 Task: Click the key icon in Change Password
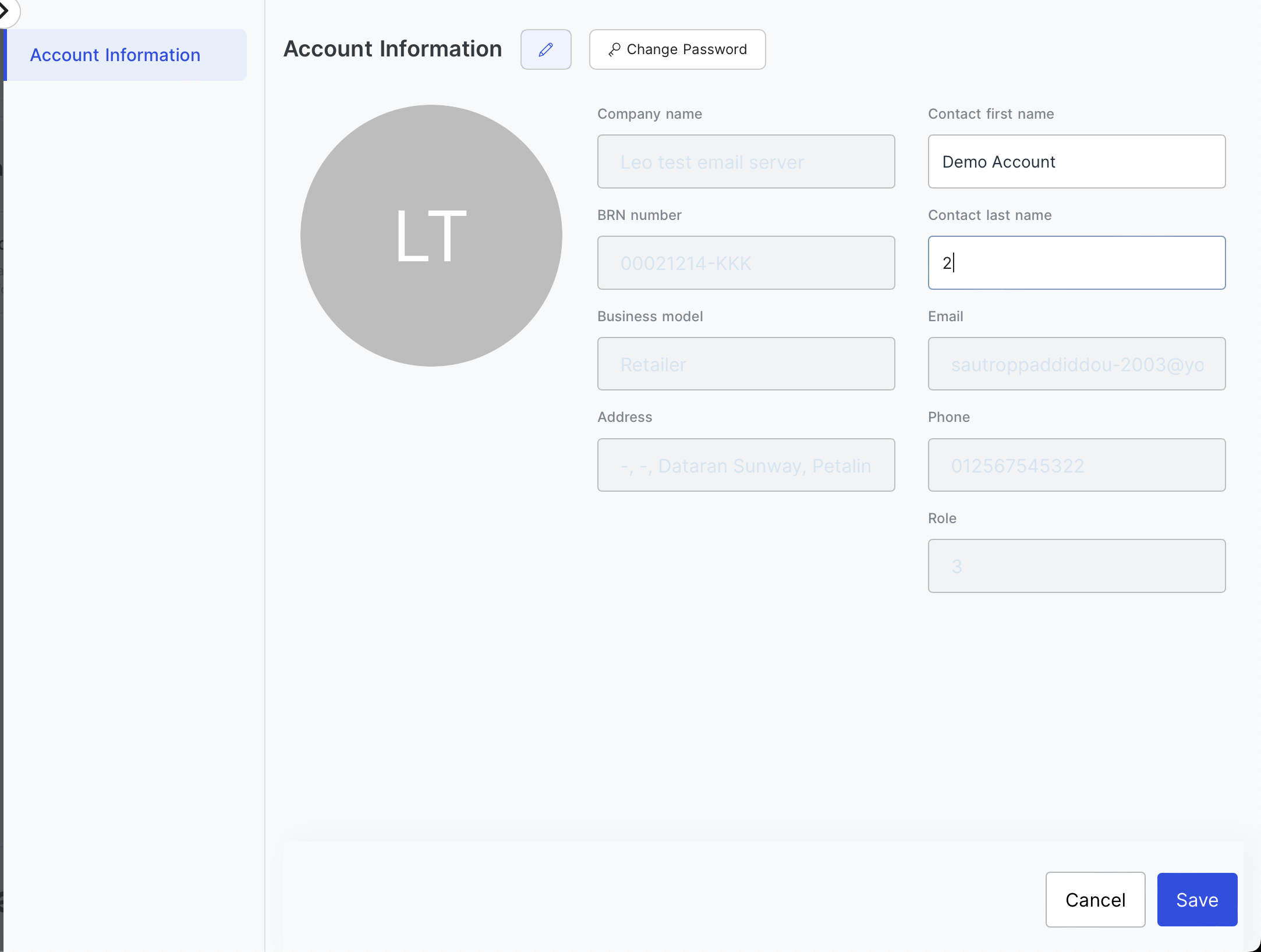click(614, 50)
